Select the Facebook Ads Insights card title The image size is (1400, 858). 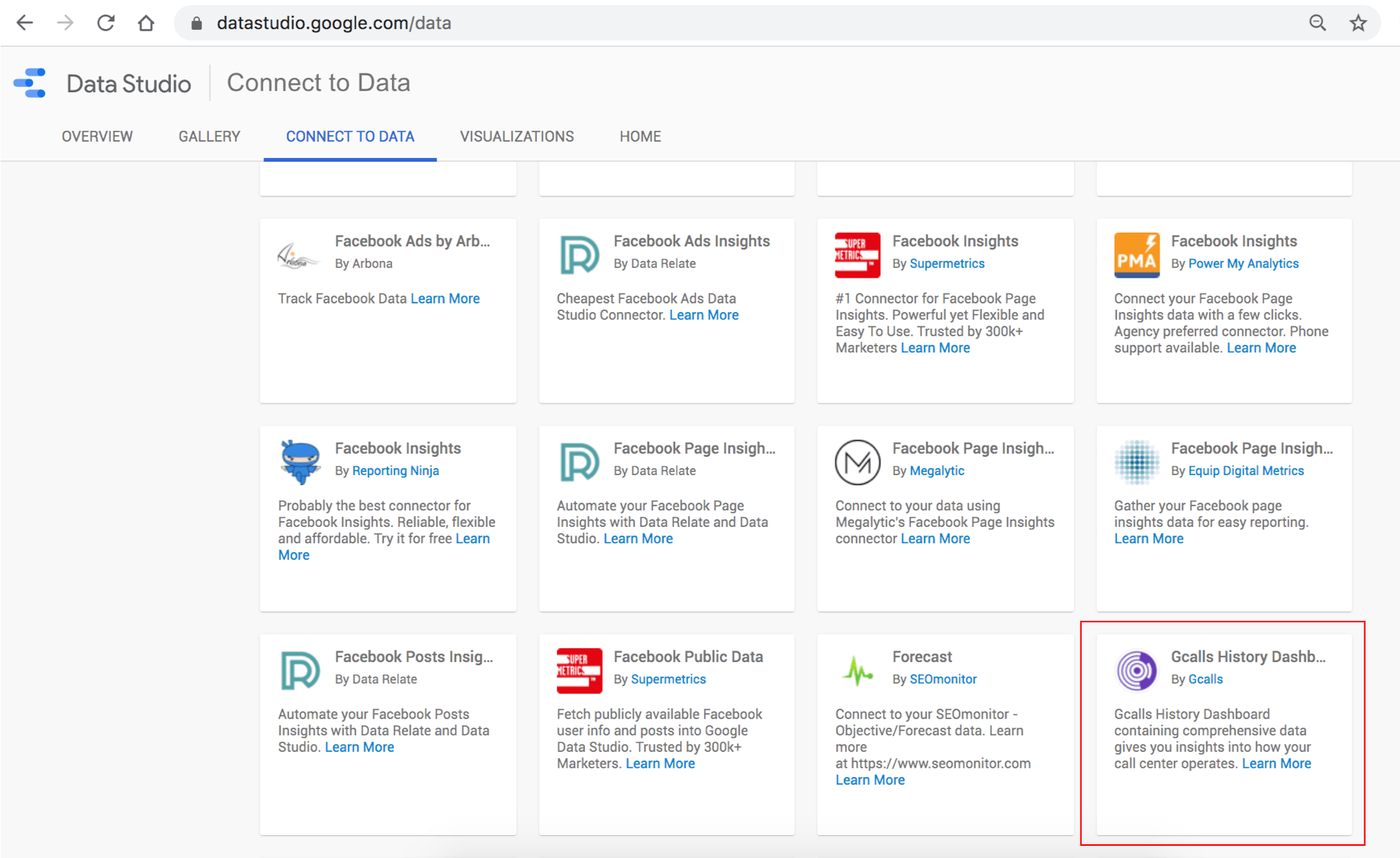(x=691, y=241)
